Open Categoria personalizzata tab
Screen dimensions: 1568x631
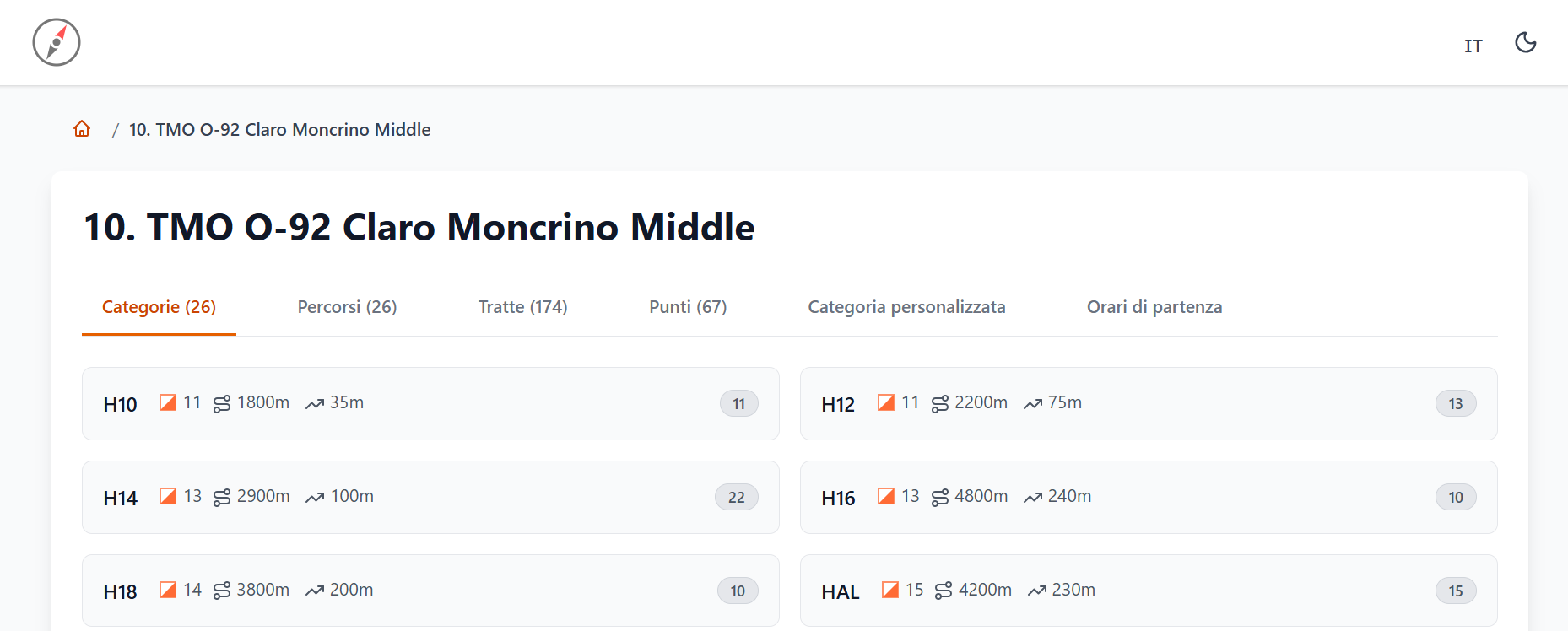pos(906,307)
